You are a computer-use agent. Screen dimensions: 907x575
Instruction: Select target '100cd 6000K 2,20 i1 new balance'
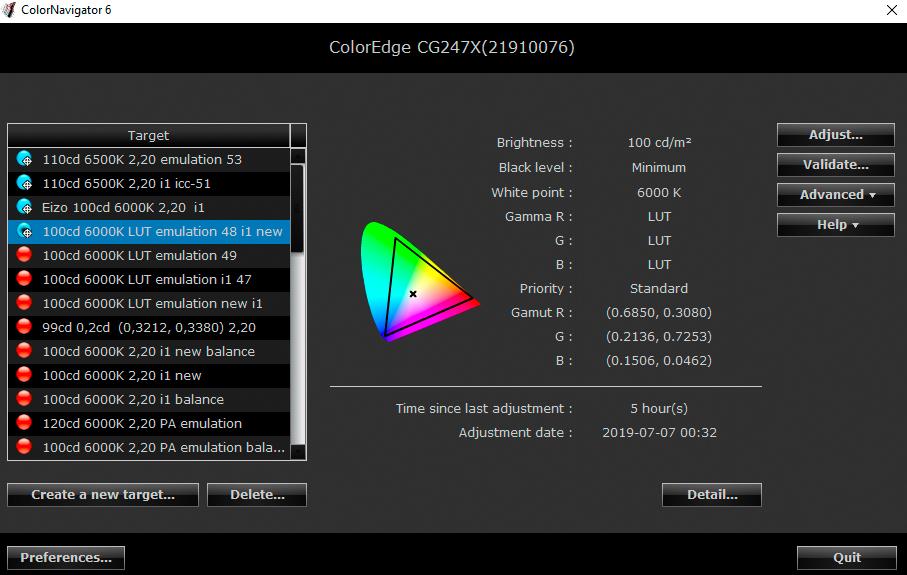[149, 352]
